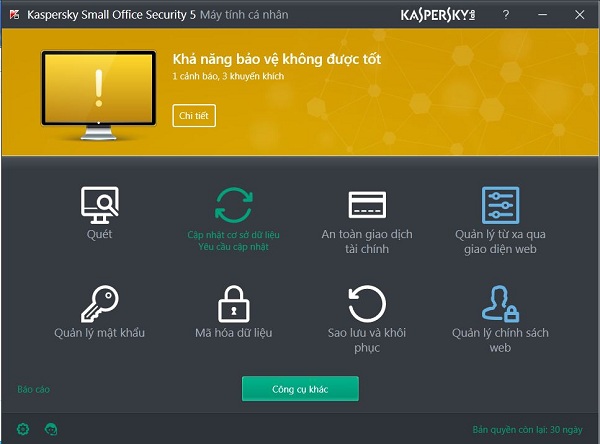Click the warning monitor image
600x444 pixels.
tap(99, 95)
